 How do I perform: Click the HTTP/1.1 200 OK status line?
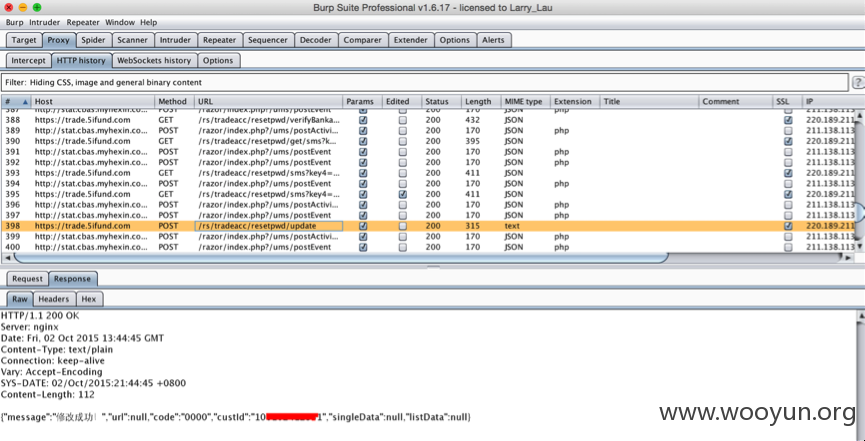click(40, 316)
